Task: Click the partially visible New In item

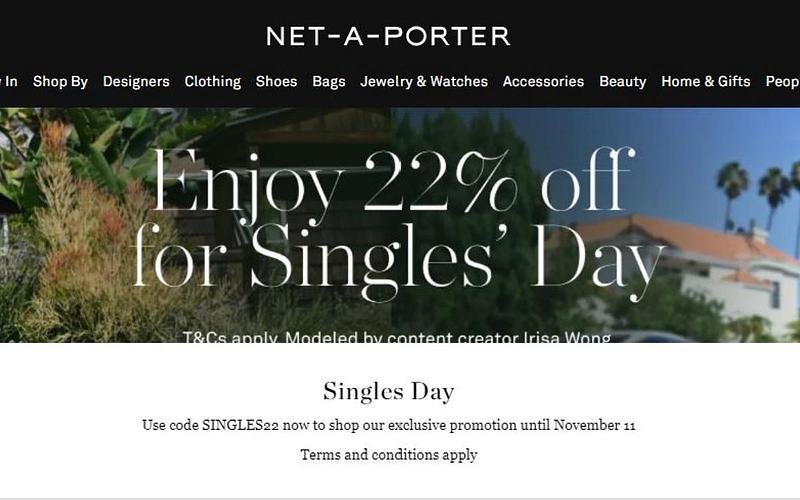Action: 9,82
